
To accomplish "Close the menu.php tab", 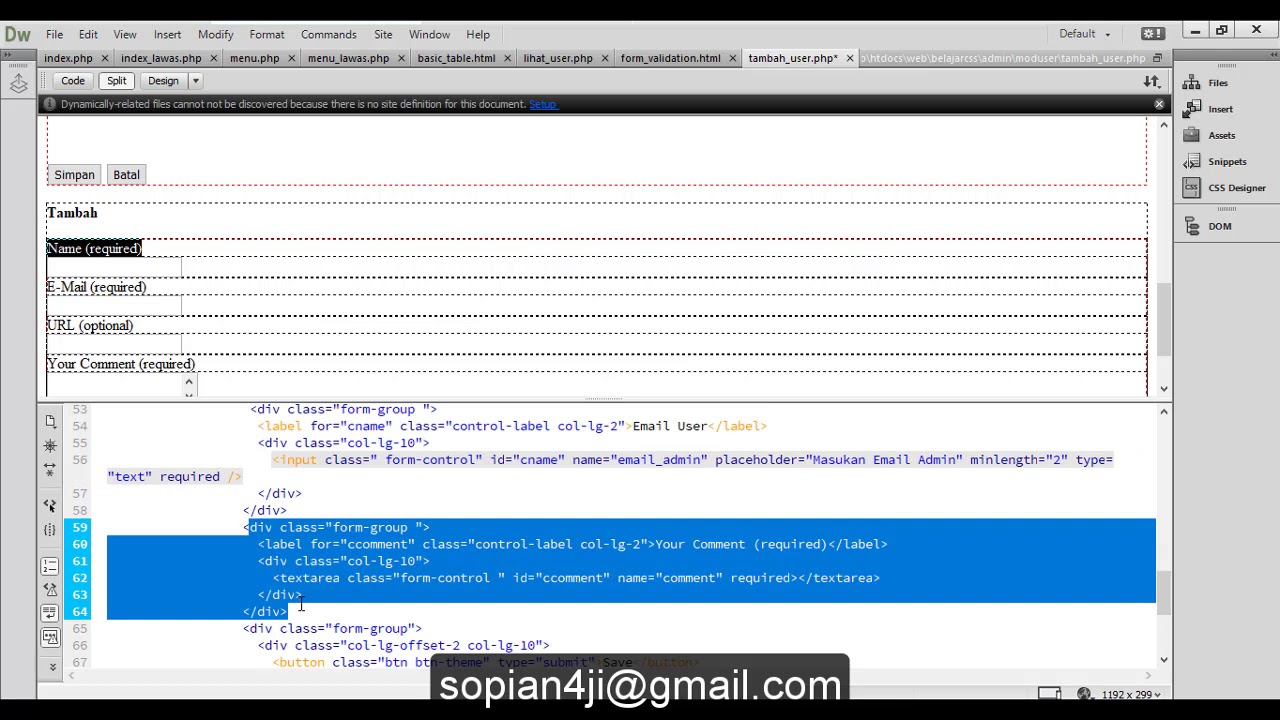I will pos(291,58).
